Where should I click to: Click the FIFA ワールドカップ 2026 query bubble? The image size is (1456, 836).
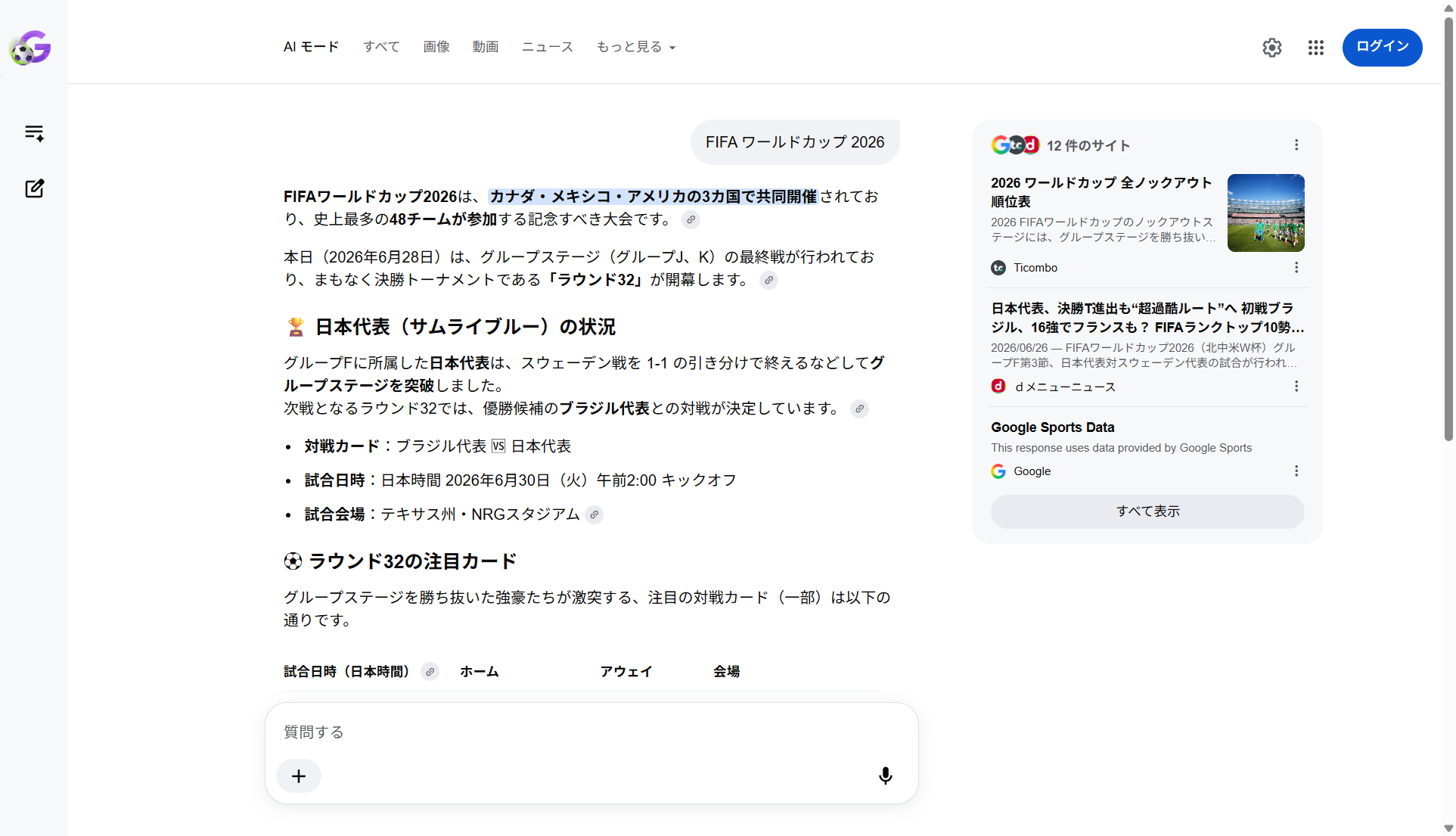tap(794, 142)
